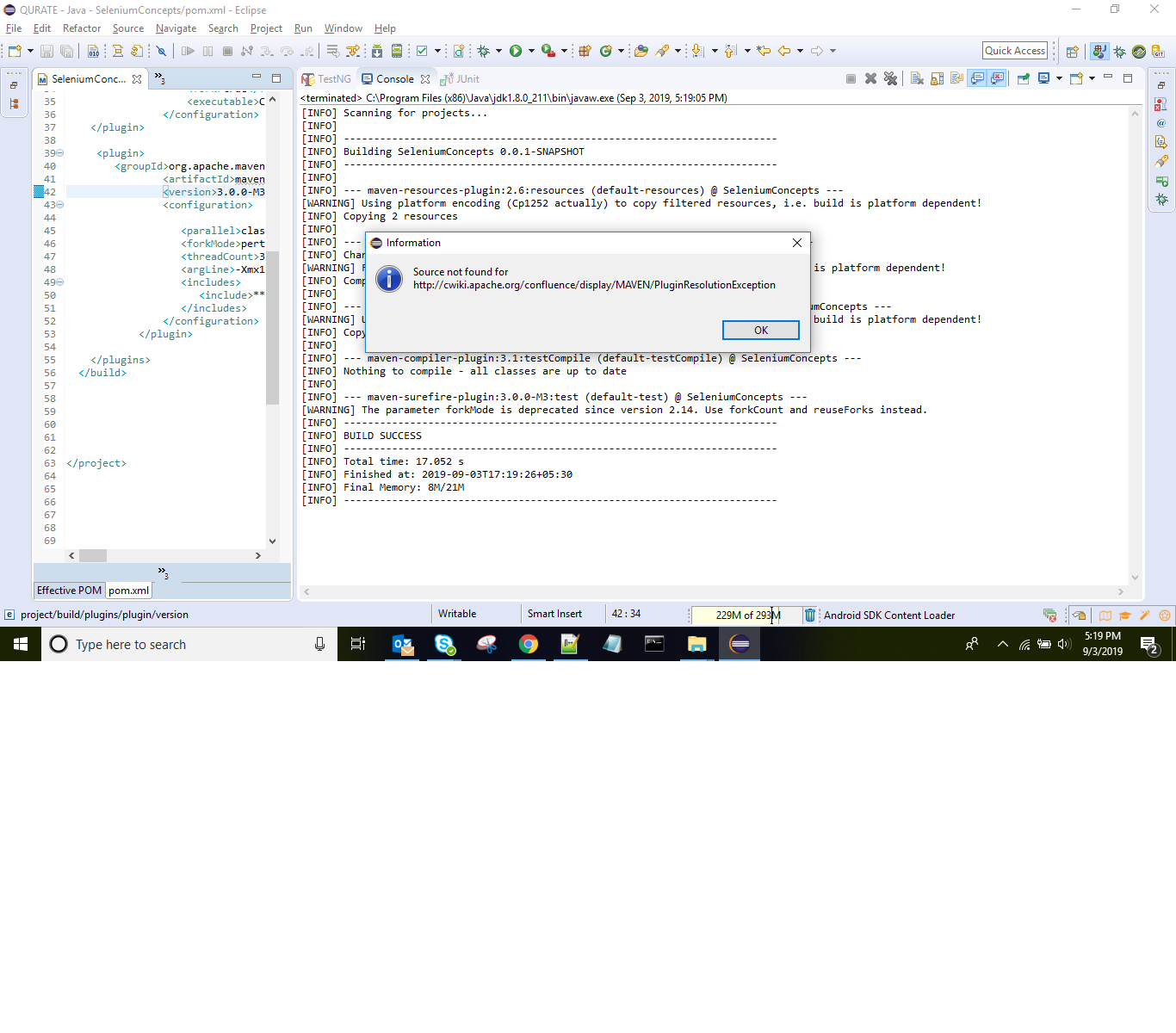Open the Project menu
This screenshot has height=1033, width=1176.
coord(266,28)
